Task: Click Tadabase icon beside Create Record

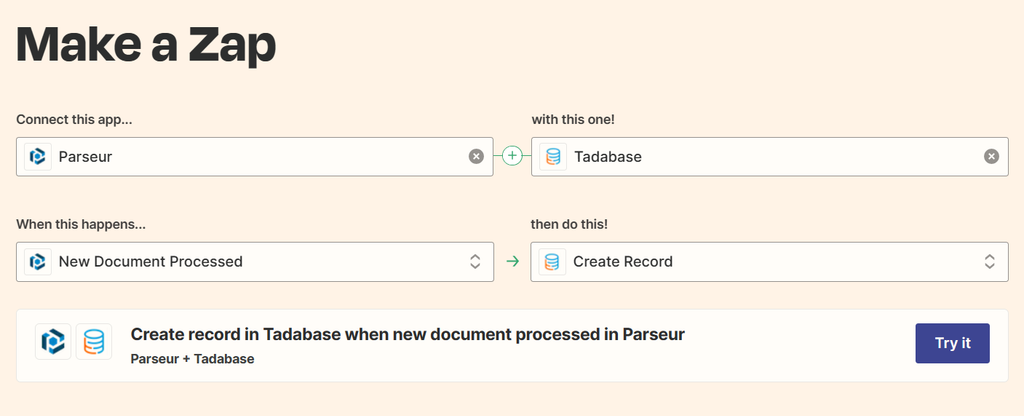Action: (x=552, y=262)
